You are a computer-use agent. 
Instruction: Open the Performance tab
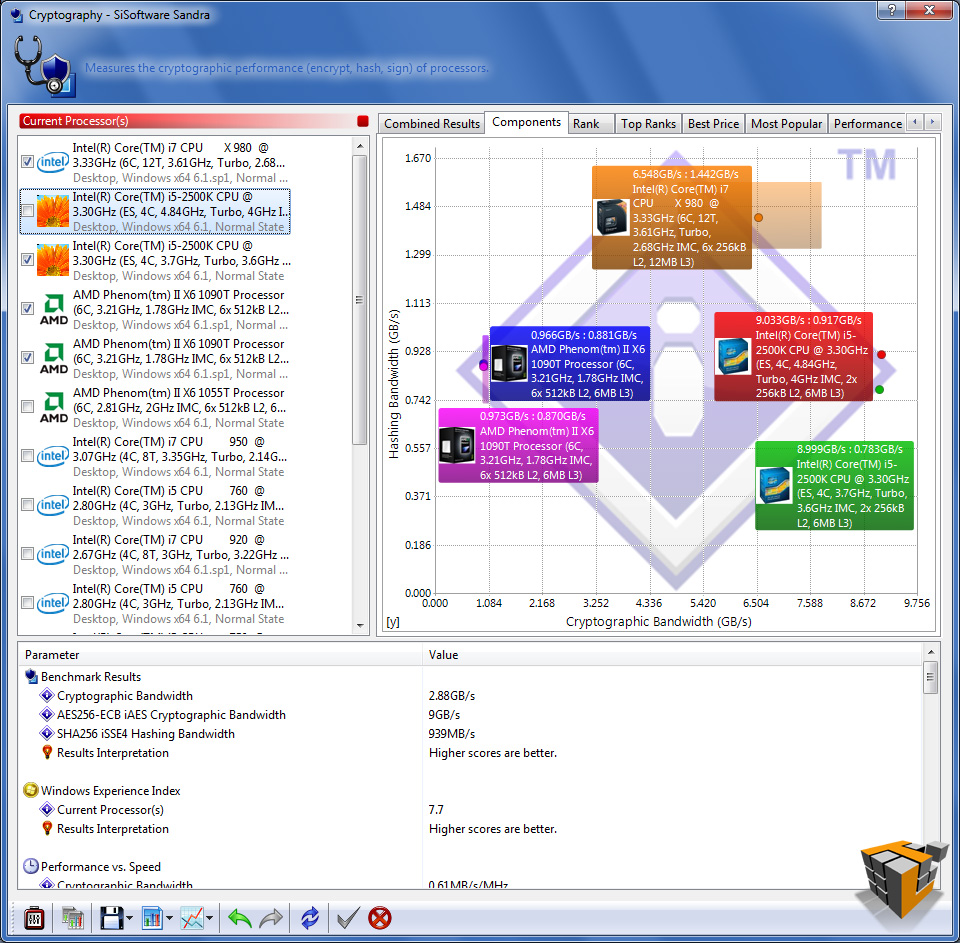coord(868,124)
